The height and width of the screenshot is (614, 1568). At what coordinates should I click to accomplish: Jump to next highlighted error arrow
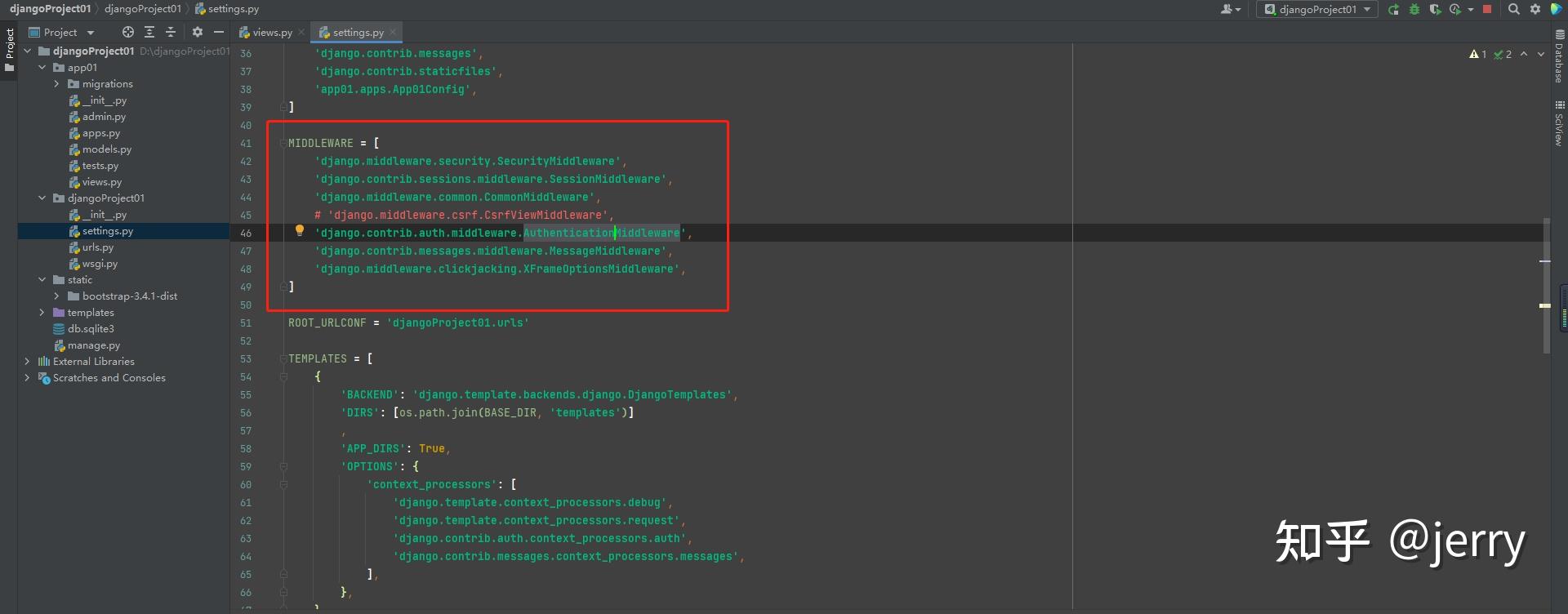pos(1541,55)
